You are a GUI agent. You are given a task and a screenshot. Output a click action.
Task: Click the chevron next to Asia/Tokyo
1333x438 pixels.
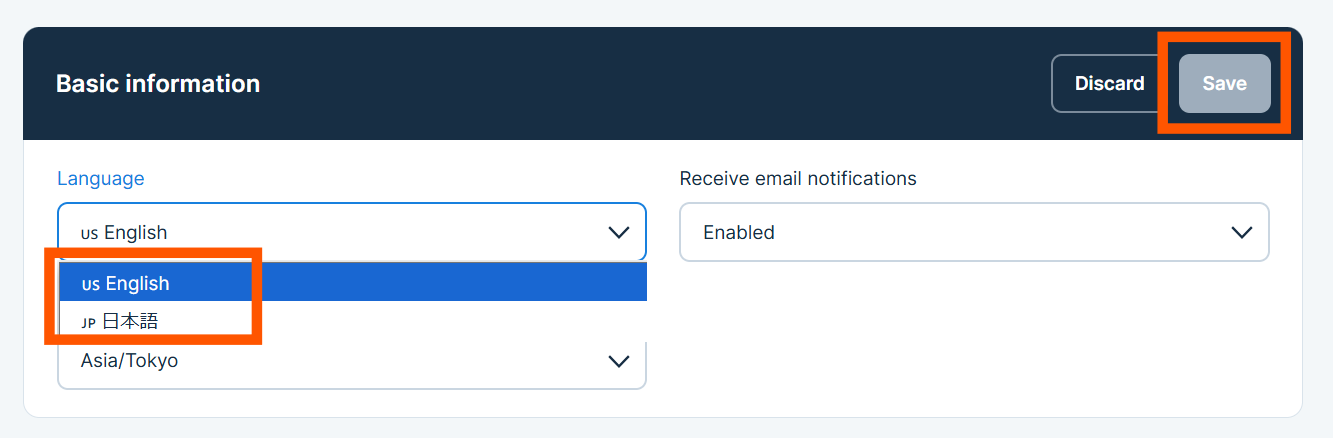(x=619, y=360)
